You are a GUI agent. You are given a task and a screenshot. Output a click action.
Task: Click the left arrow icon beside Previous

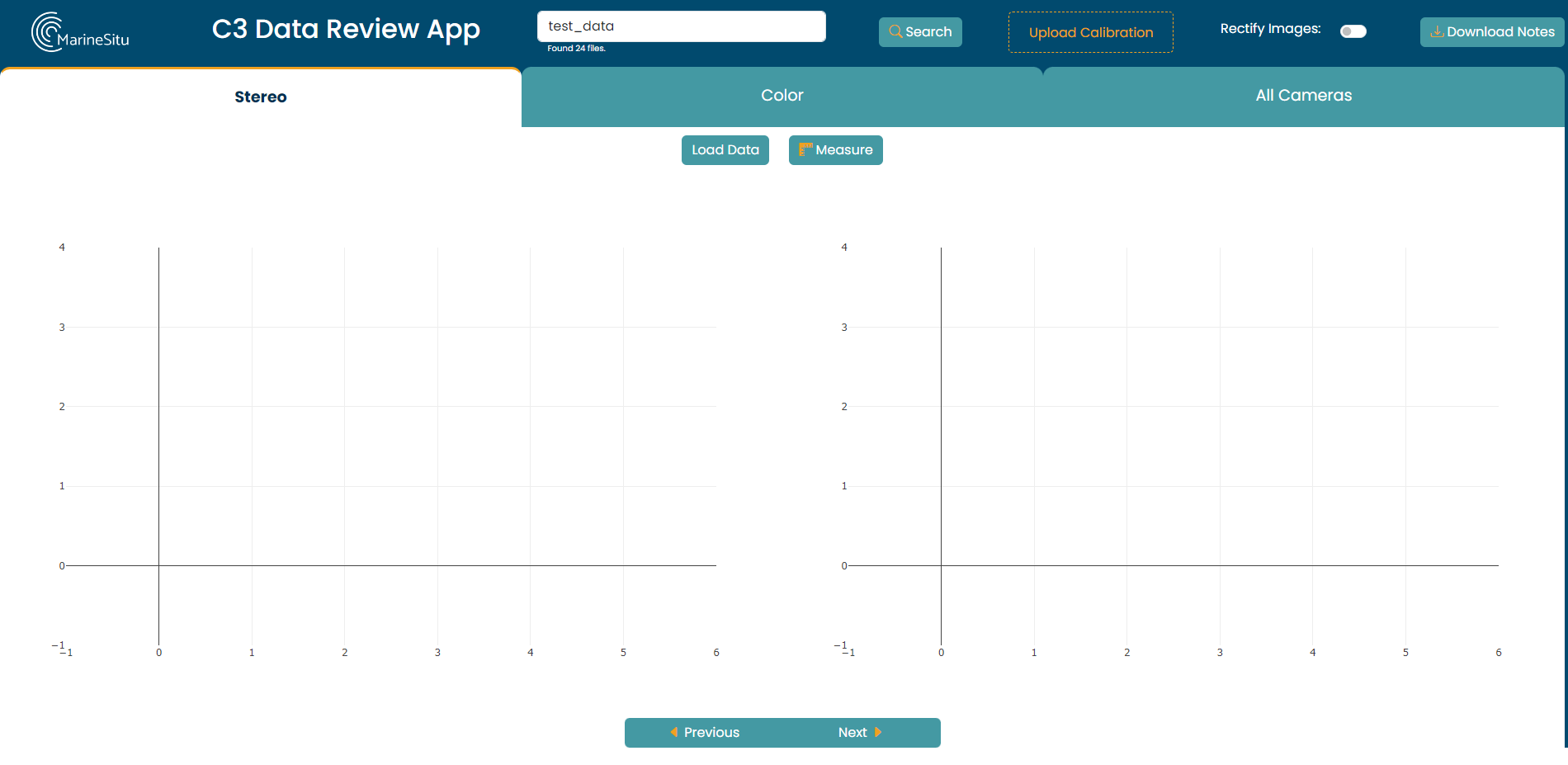(x=674, y=733)
